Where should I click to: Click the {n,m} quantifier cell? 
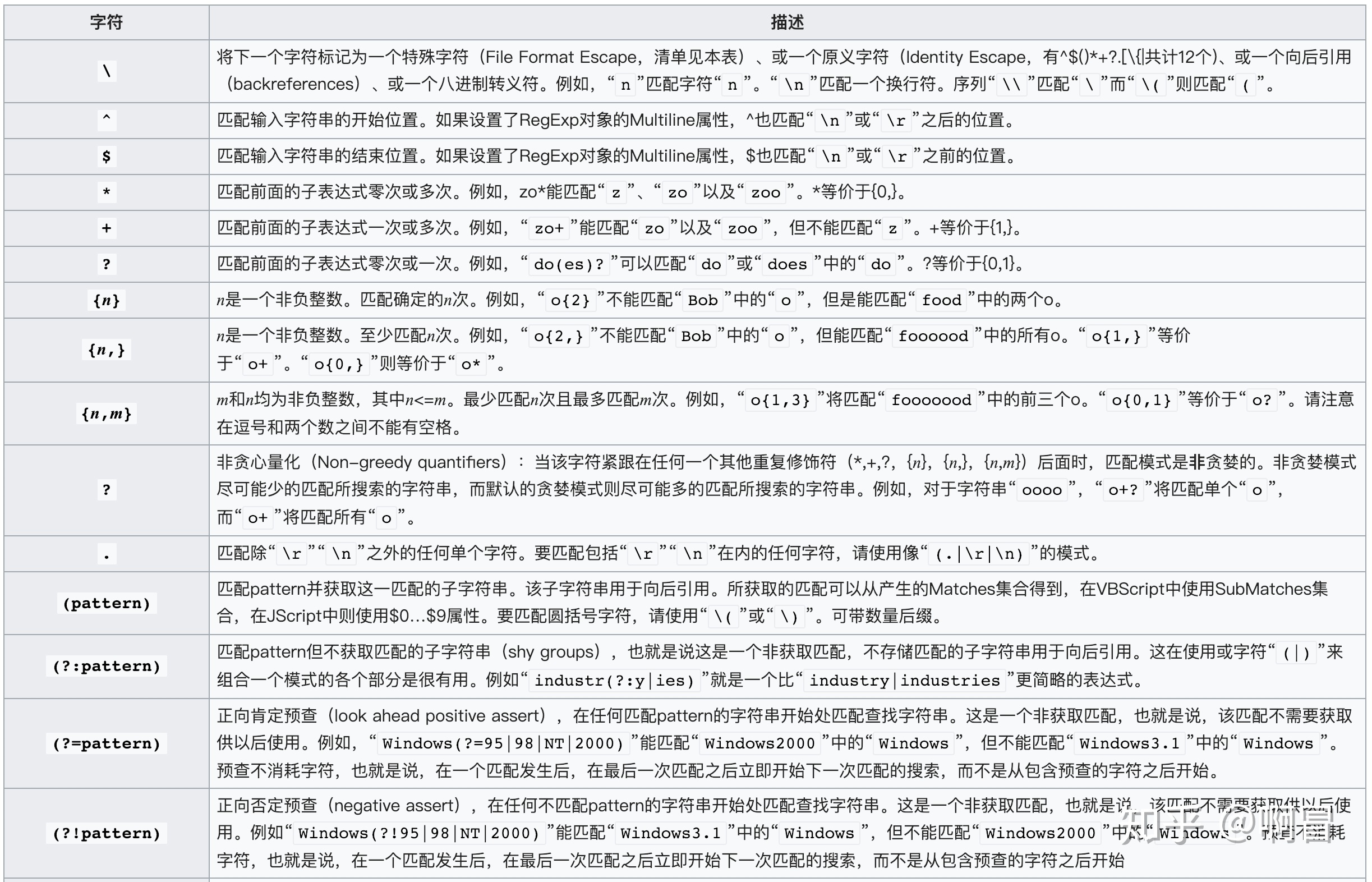click(x=107, y=414)
